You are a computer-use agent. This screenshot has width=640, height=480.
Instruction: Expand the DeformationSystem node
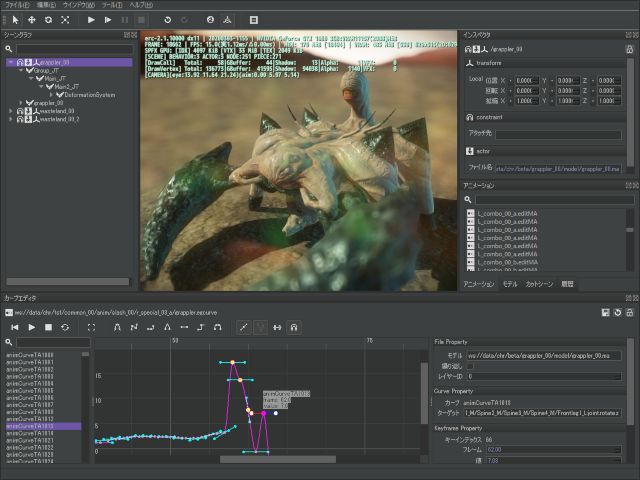(50, 94)
